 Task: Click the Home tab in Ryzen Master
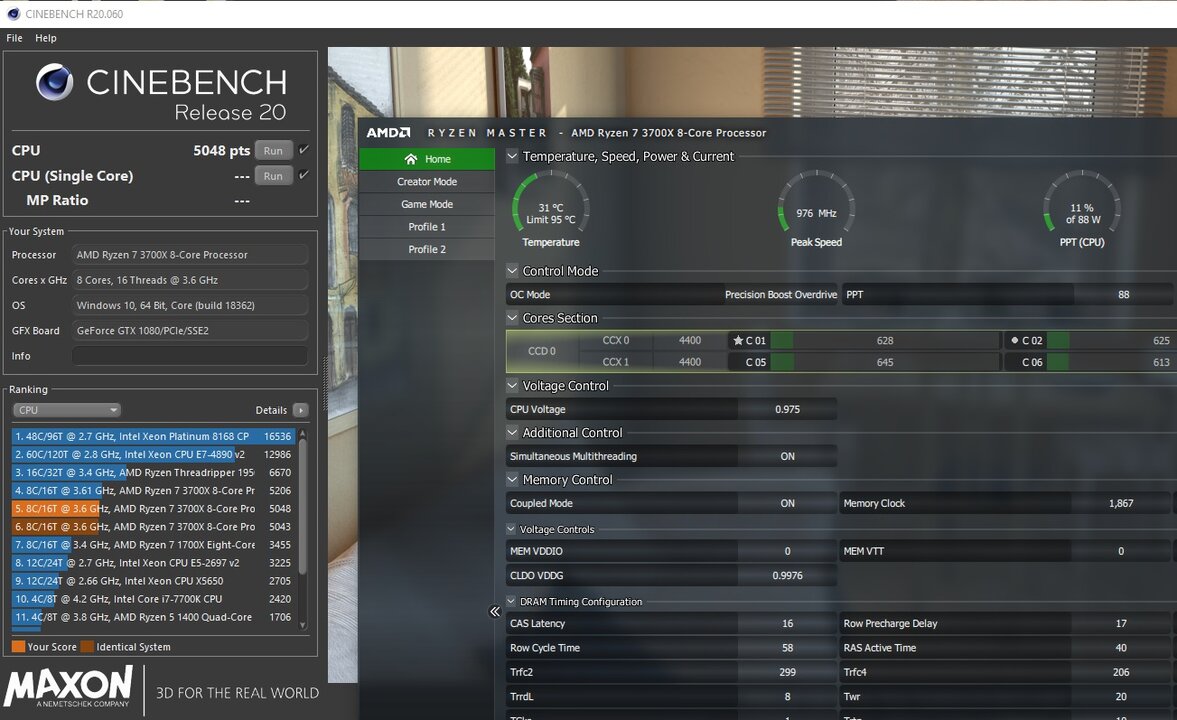point(426,159)
